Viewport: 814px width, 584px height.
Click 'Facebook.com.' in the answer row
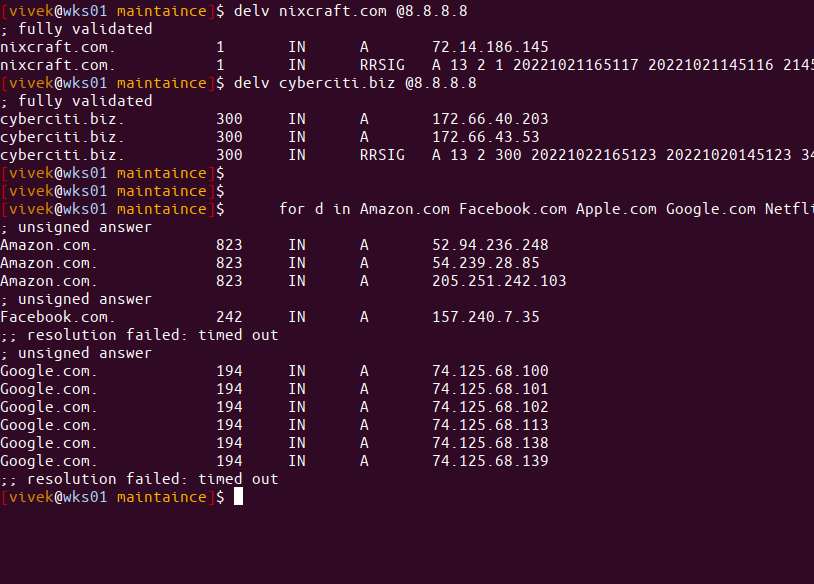pyautogui.click(x=58, y=317)
